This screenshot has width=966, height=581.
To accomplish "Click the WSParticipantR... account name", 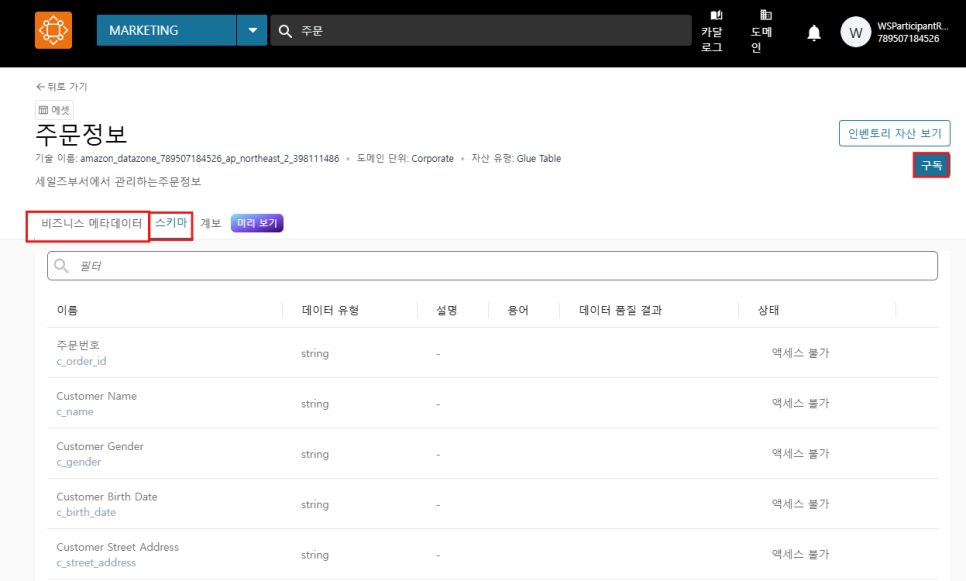I will coord(912,26).
